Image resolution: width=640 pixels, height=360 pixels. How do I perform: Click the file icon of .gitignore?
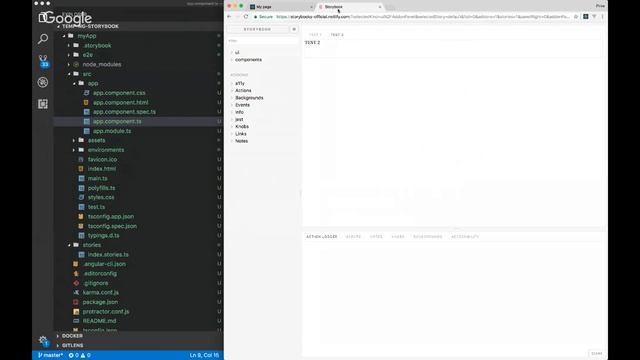point(76,283)
